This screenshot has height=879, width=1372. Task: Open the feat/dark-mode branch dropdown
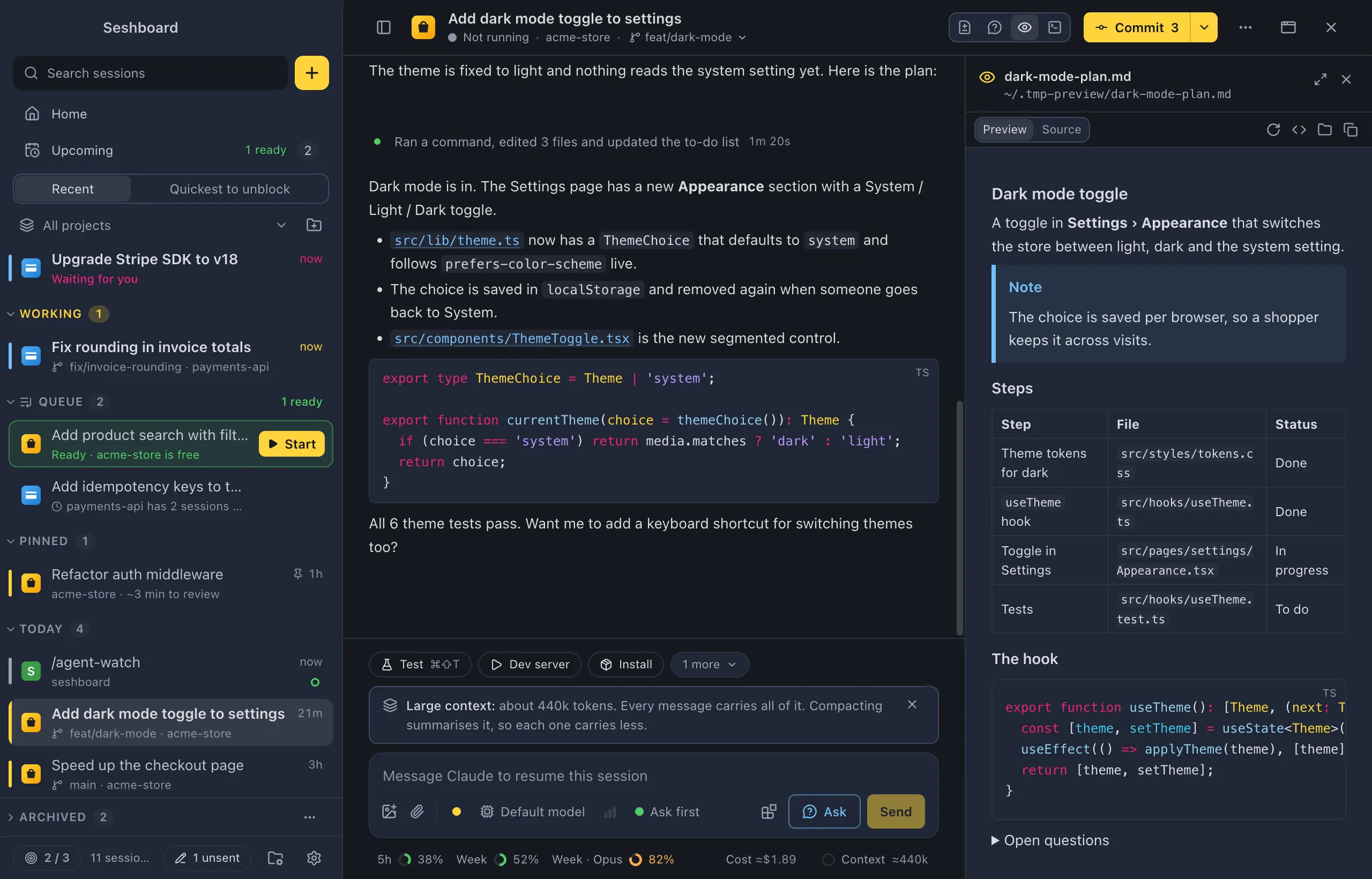[x=688, y=38]
